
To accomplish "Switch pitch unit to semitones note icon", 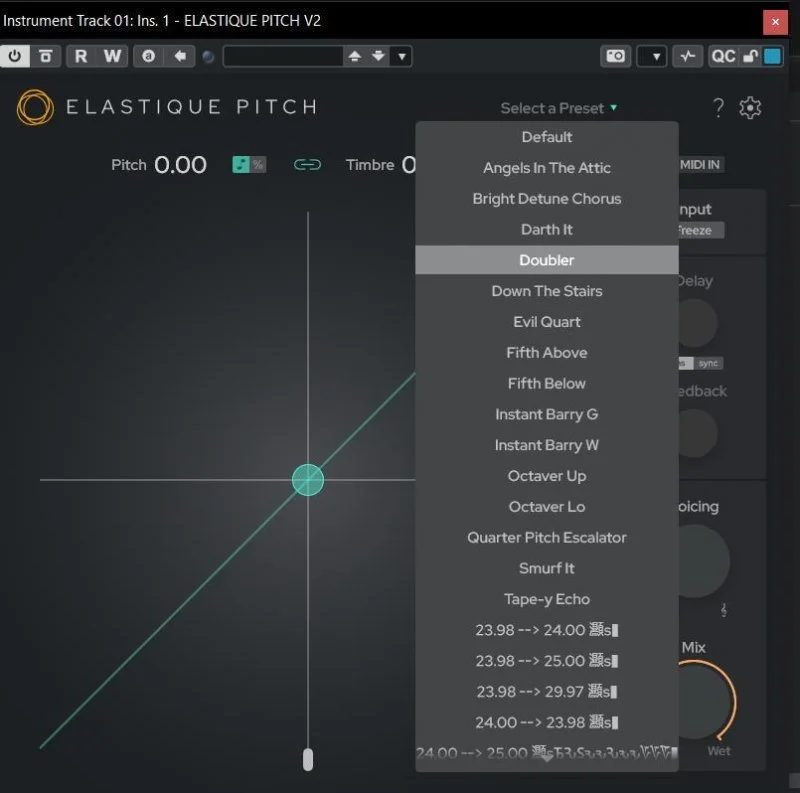I will pos(240,164).
